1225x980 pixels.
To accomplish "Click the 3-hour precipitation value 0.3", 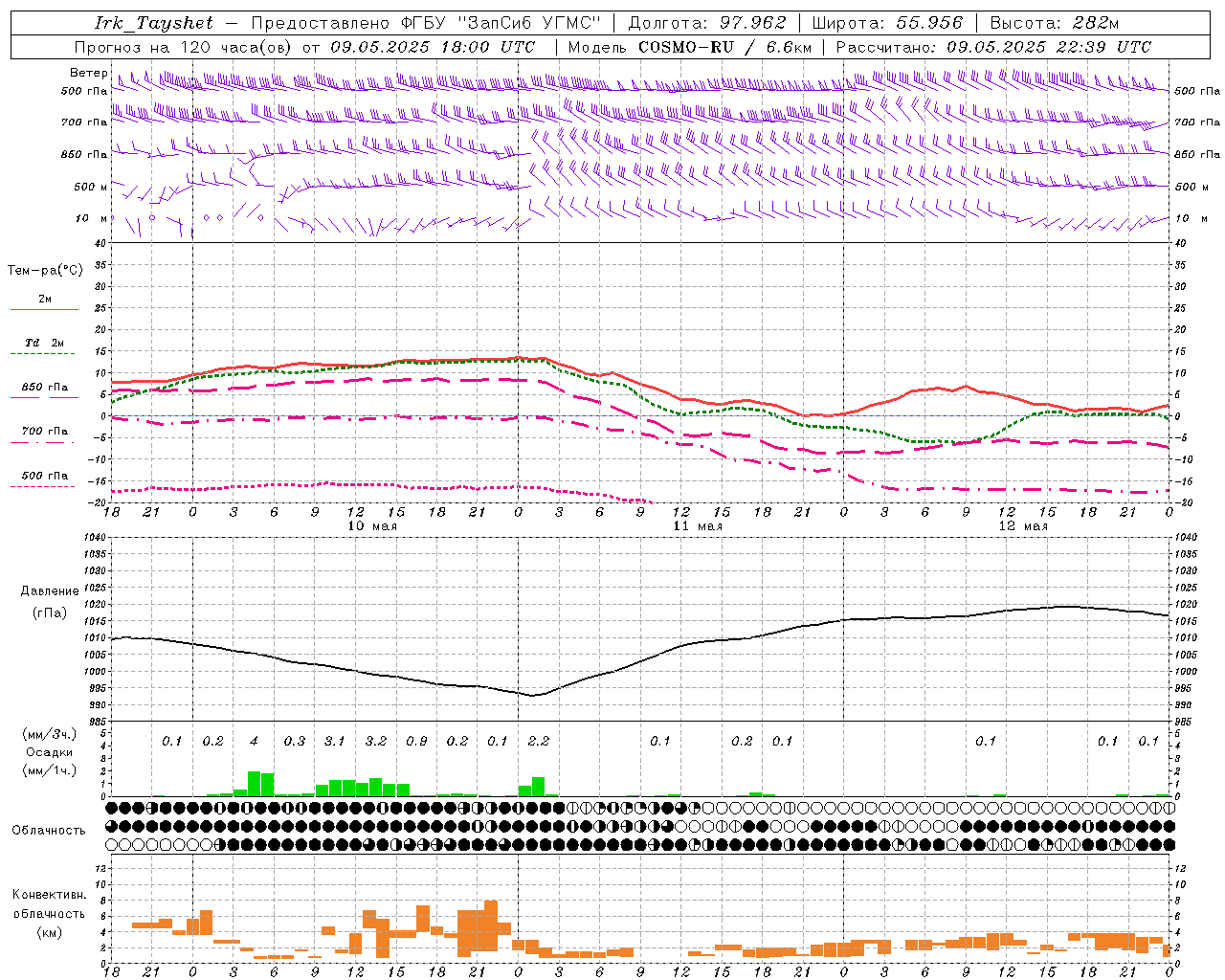I will pos(294,741).
